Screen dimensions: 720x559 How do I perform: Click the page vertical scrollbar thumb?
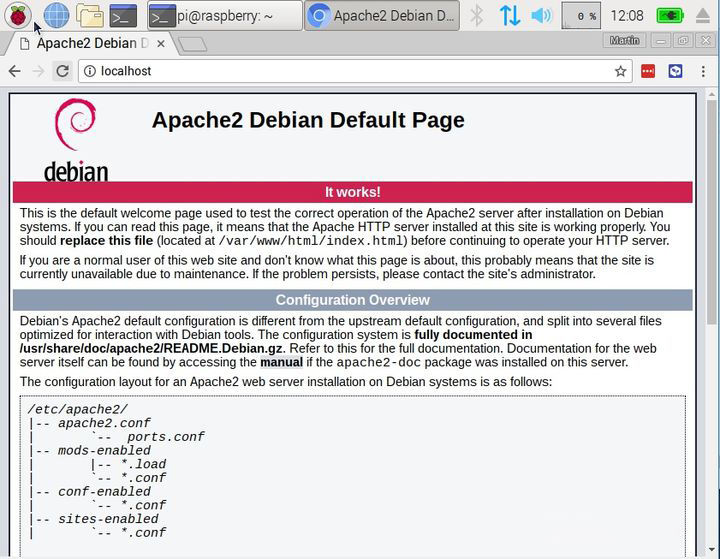pos(711,211)
